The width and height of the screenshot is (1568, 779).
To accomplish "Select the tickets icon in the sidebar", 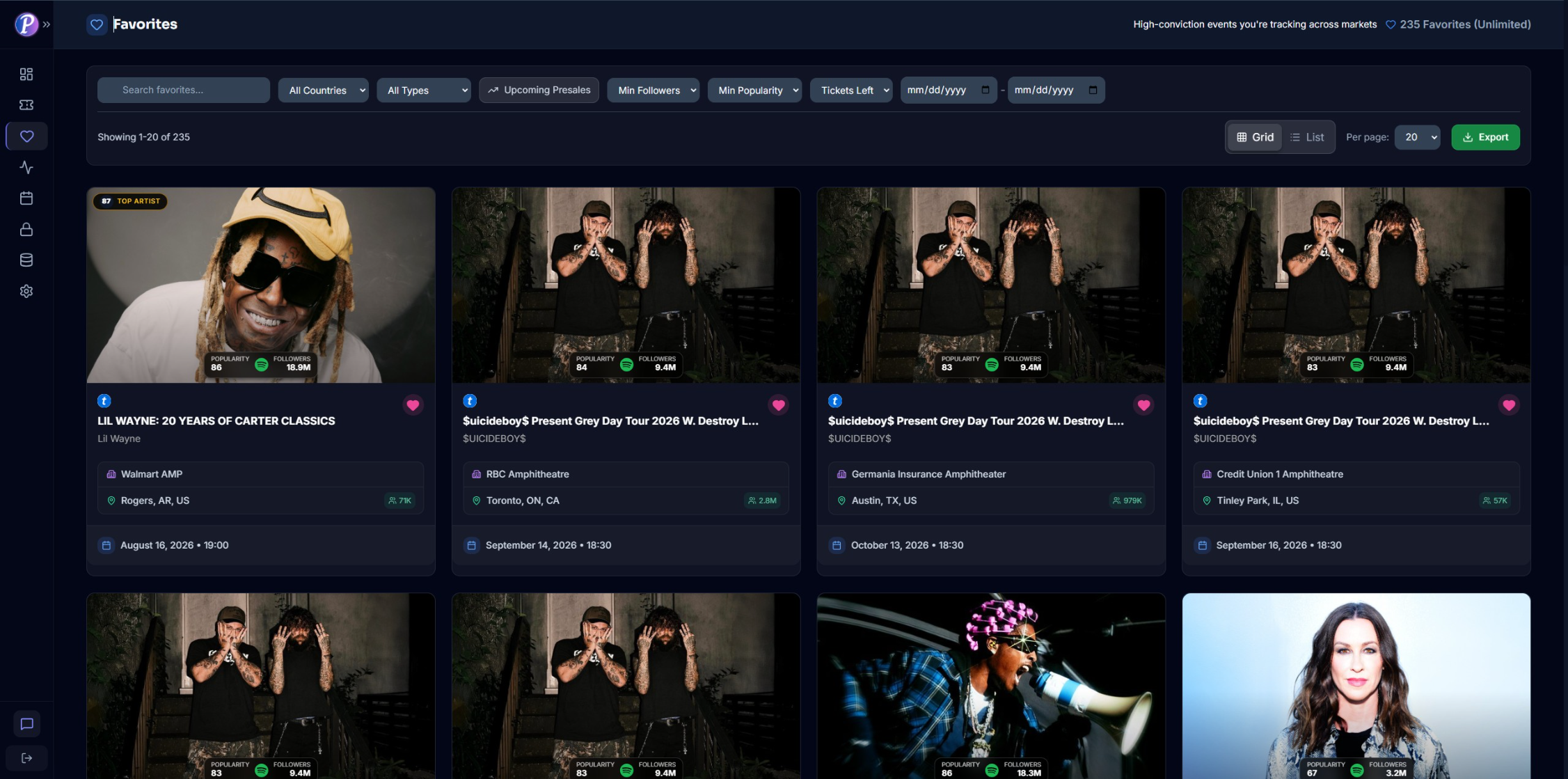I will tap(26, 104).
